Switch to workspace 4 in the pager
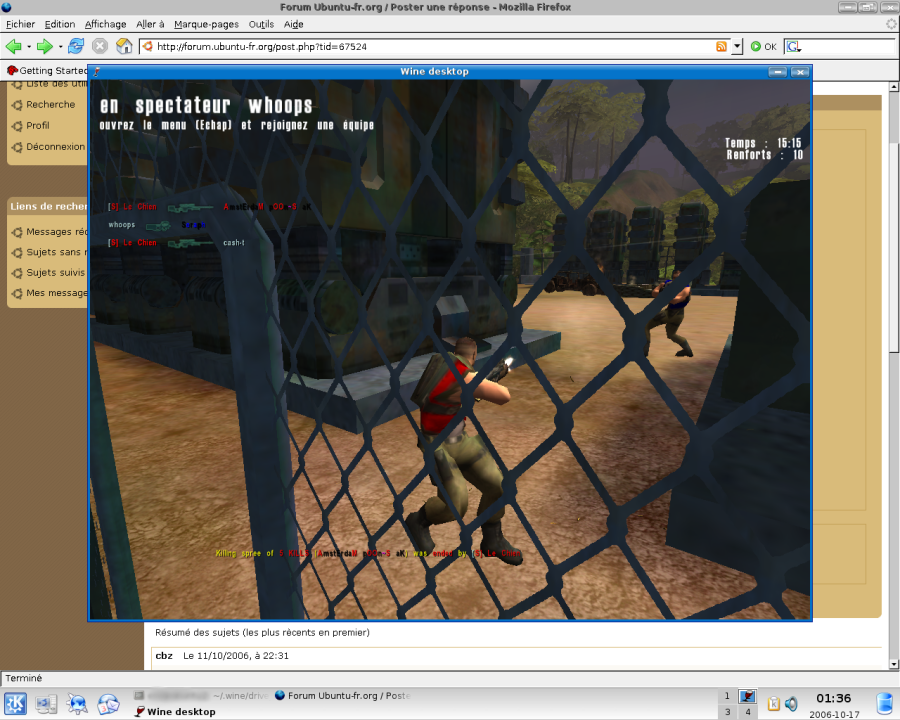 point(746,710)
